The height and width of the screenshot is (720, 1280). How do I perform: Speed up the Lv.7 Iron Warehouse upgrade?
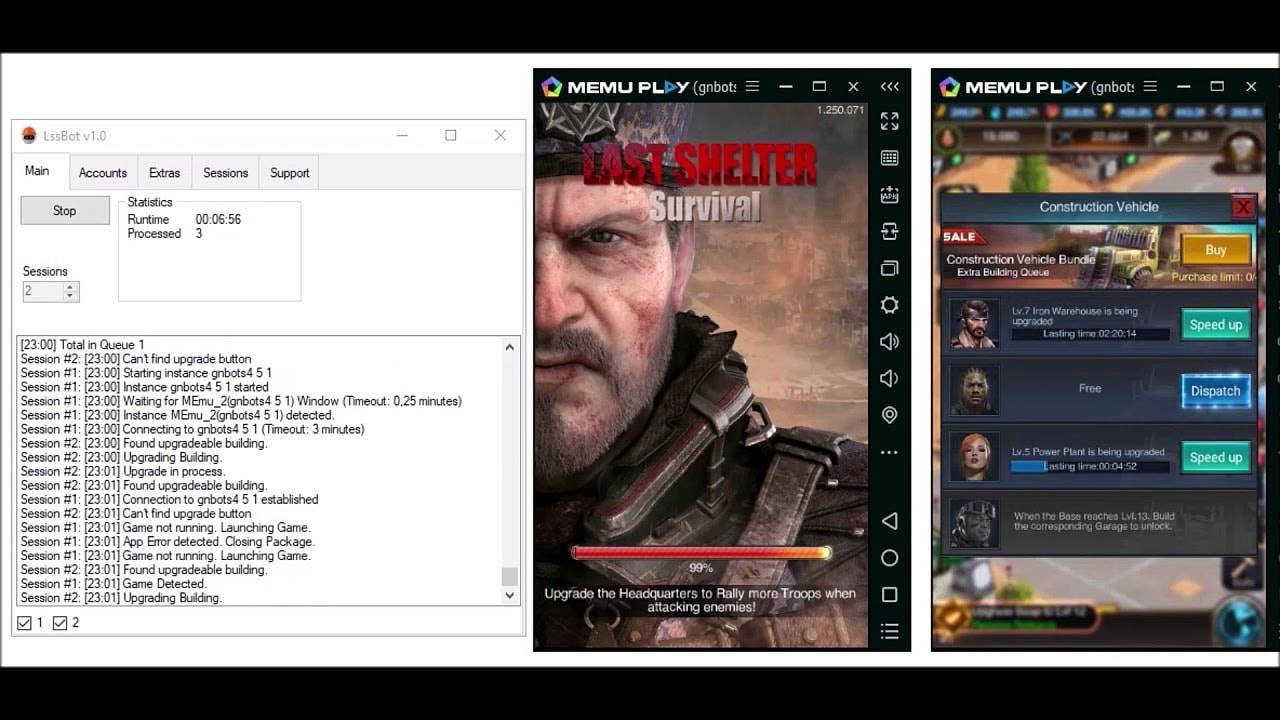coord(1215,325)
